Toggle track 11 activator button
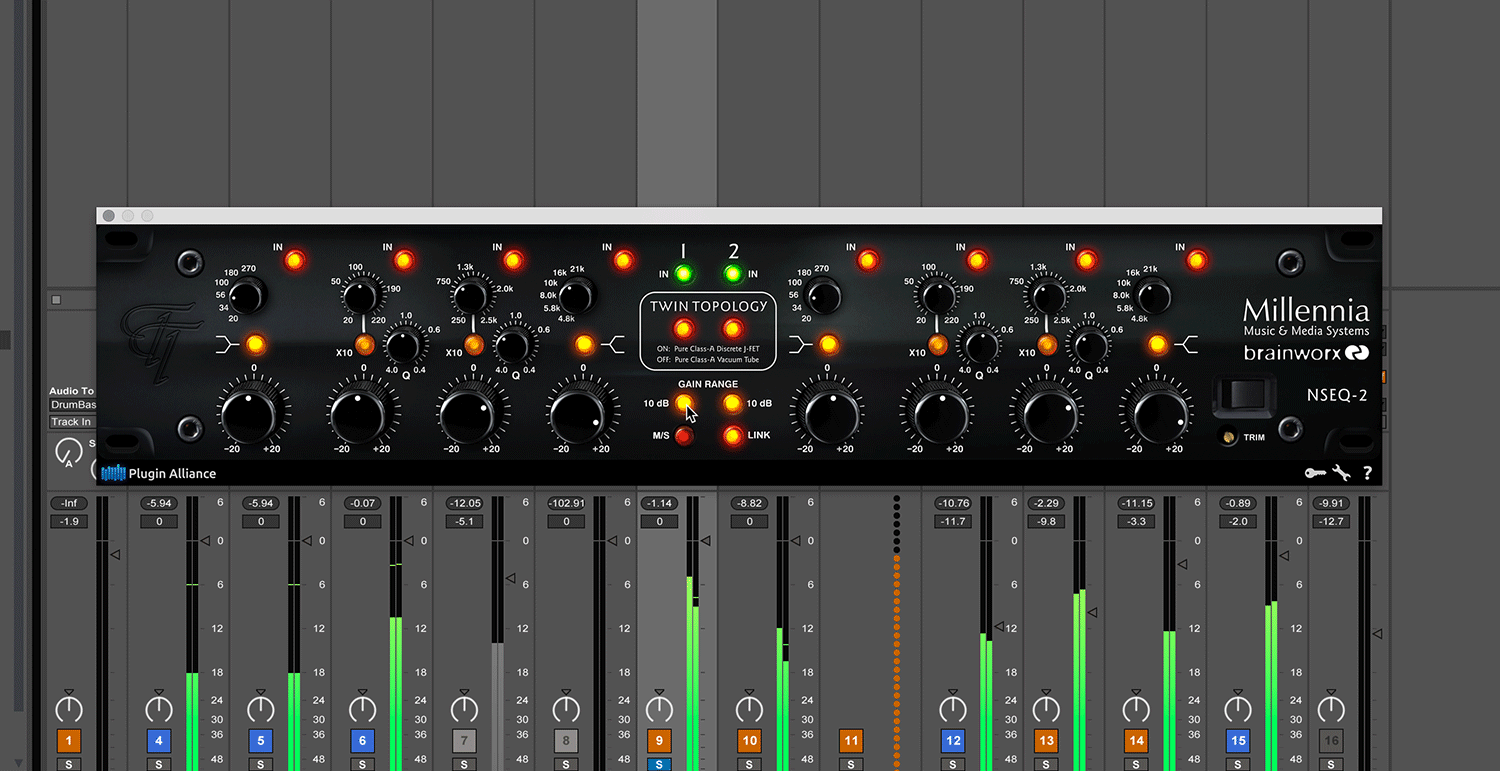1500x771 pixels. [x=851, y=741]
